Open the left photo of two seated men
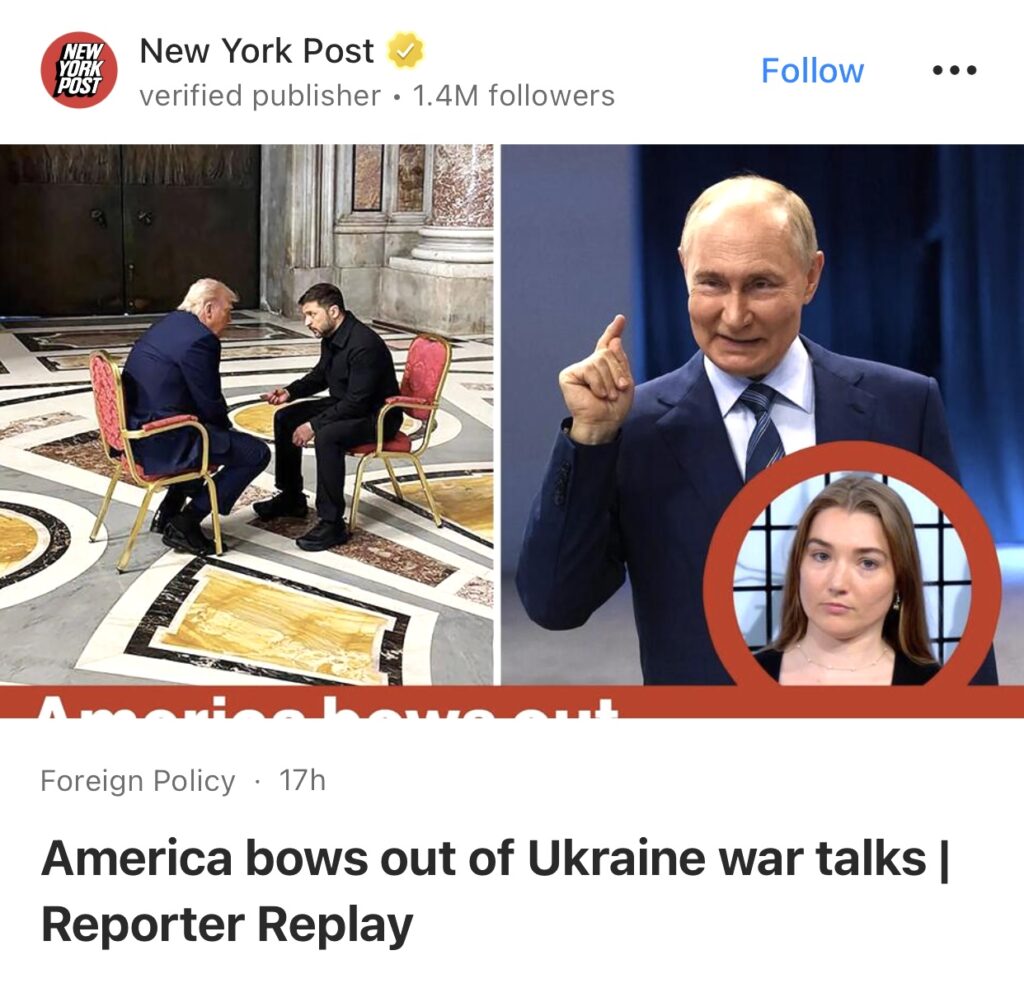This screenshot has width=1024, height=988. (x=247, y=415)
